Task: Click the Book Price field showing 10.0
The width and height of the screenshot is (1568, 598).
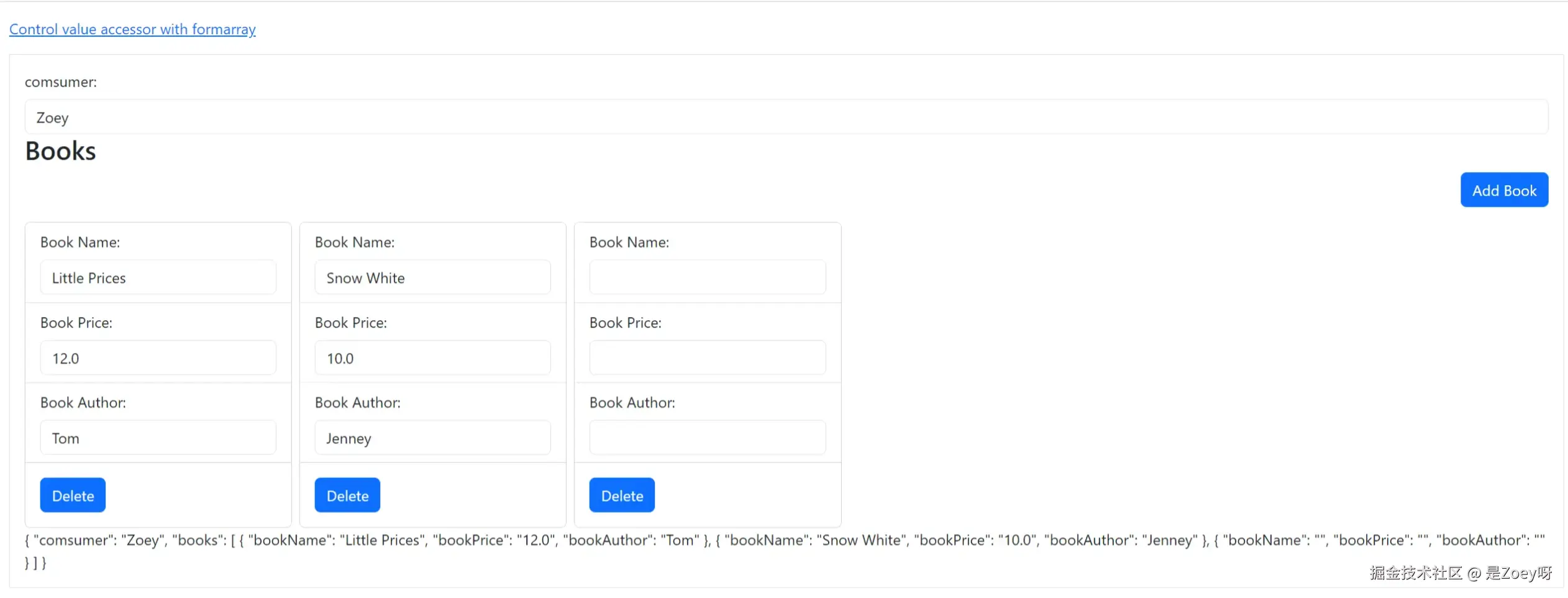Action: tap(432, 357)
